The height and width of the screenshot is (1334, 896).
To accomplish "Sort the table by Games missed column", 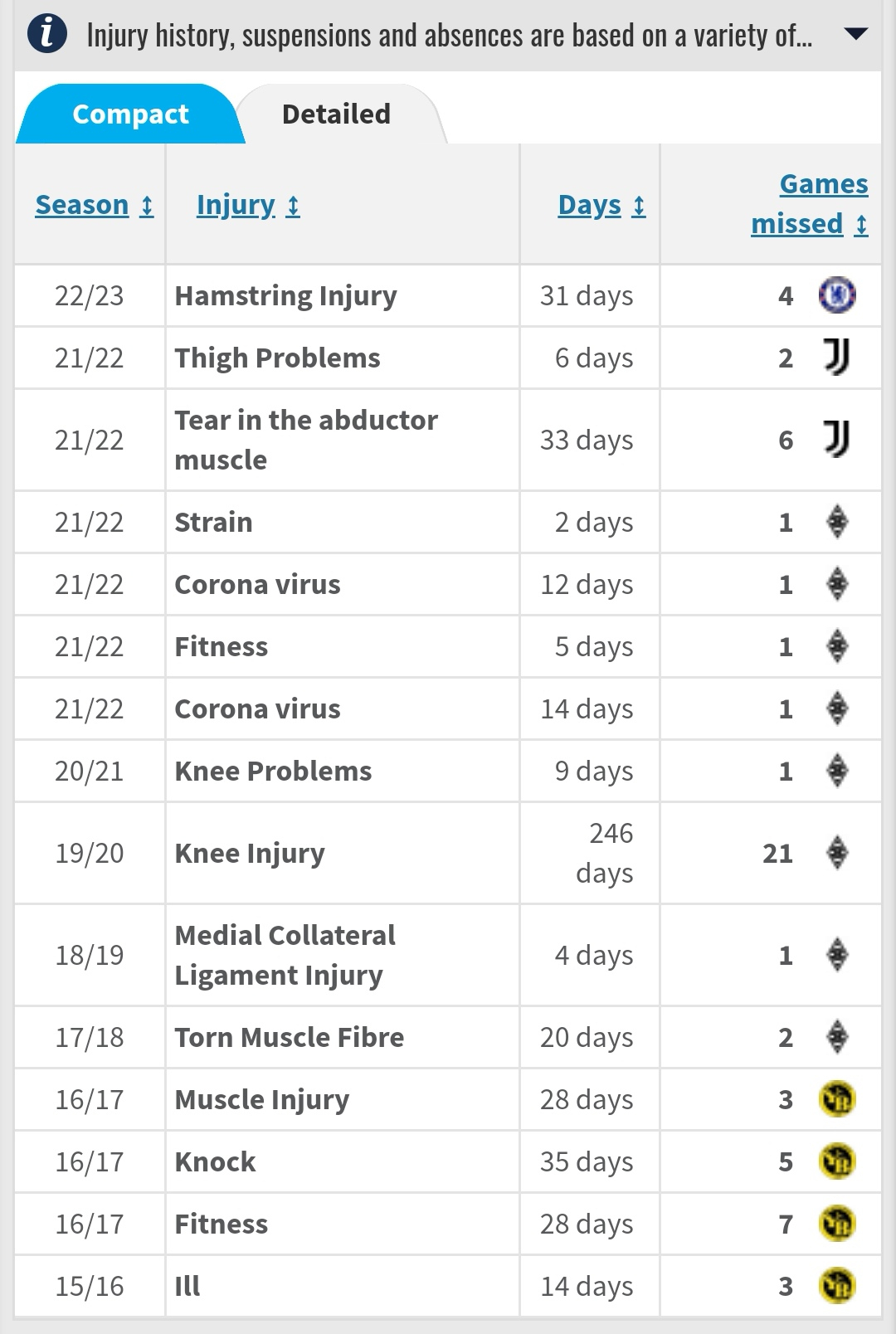I will click(x=810, y=204).
